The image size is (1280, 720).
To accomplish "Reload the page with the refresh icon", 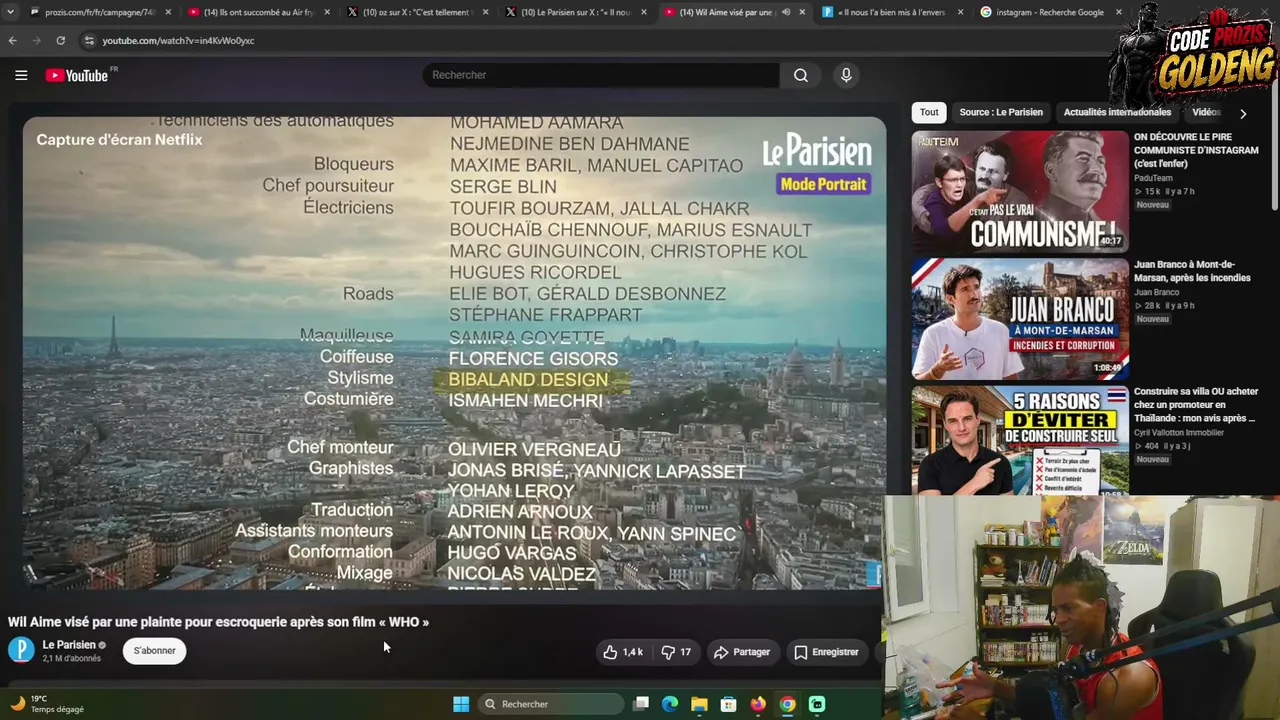I will [61, 40].
